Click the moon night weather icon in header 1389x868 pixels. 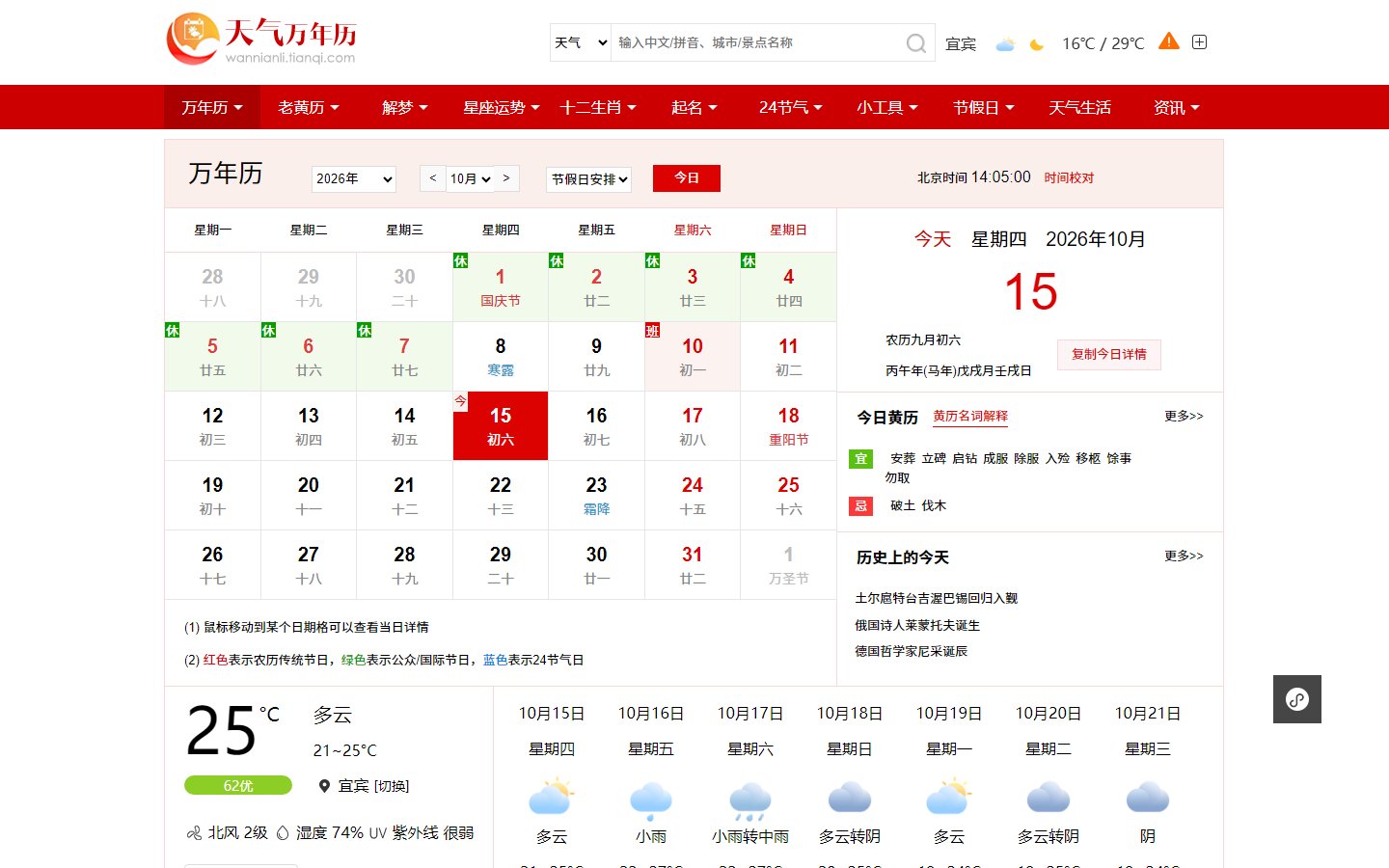tap(1037, 44)
